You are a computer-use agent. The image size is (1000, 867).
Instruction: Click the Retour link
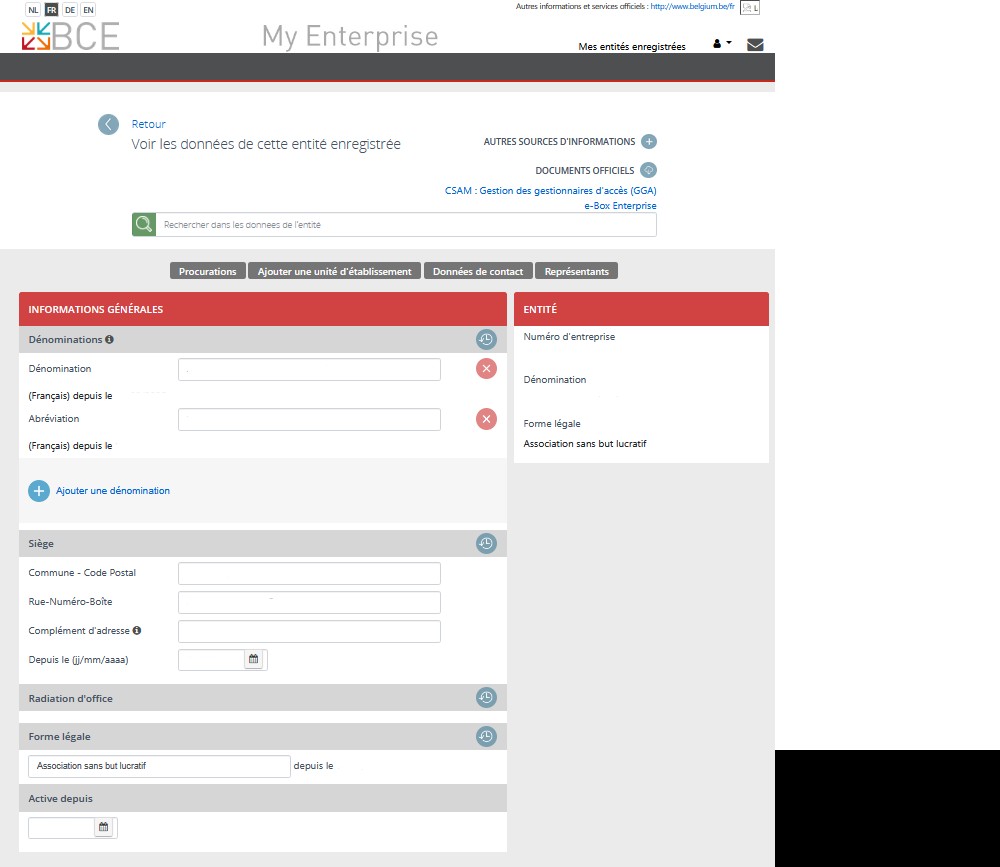(x=149, y=124)
